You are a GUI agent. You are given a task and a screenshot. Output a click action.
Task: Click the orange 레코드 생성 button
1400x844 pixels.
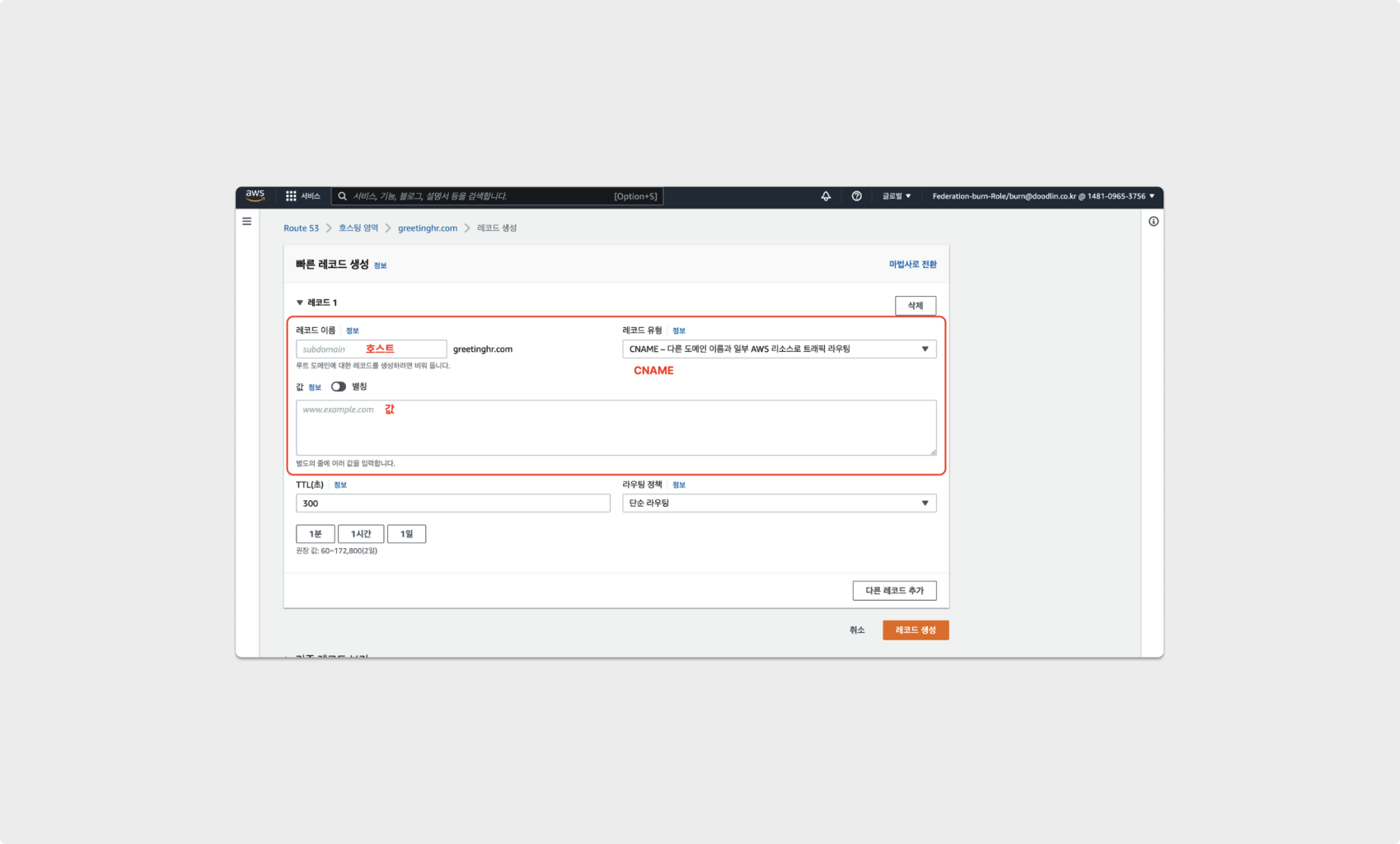click(915, 631)
